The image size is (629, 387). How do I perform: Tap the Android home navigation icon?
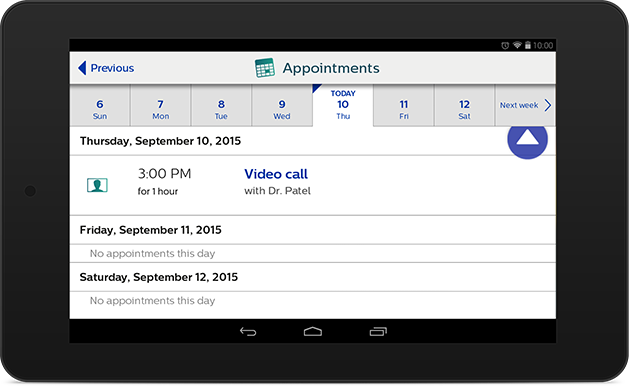click(313, 331)
